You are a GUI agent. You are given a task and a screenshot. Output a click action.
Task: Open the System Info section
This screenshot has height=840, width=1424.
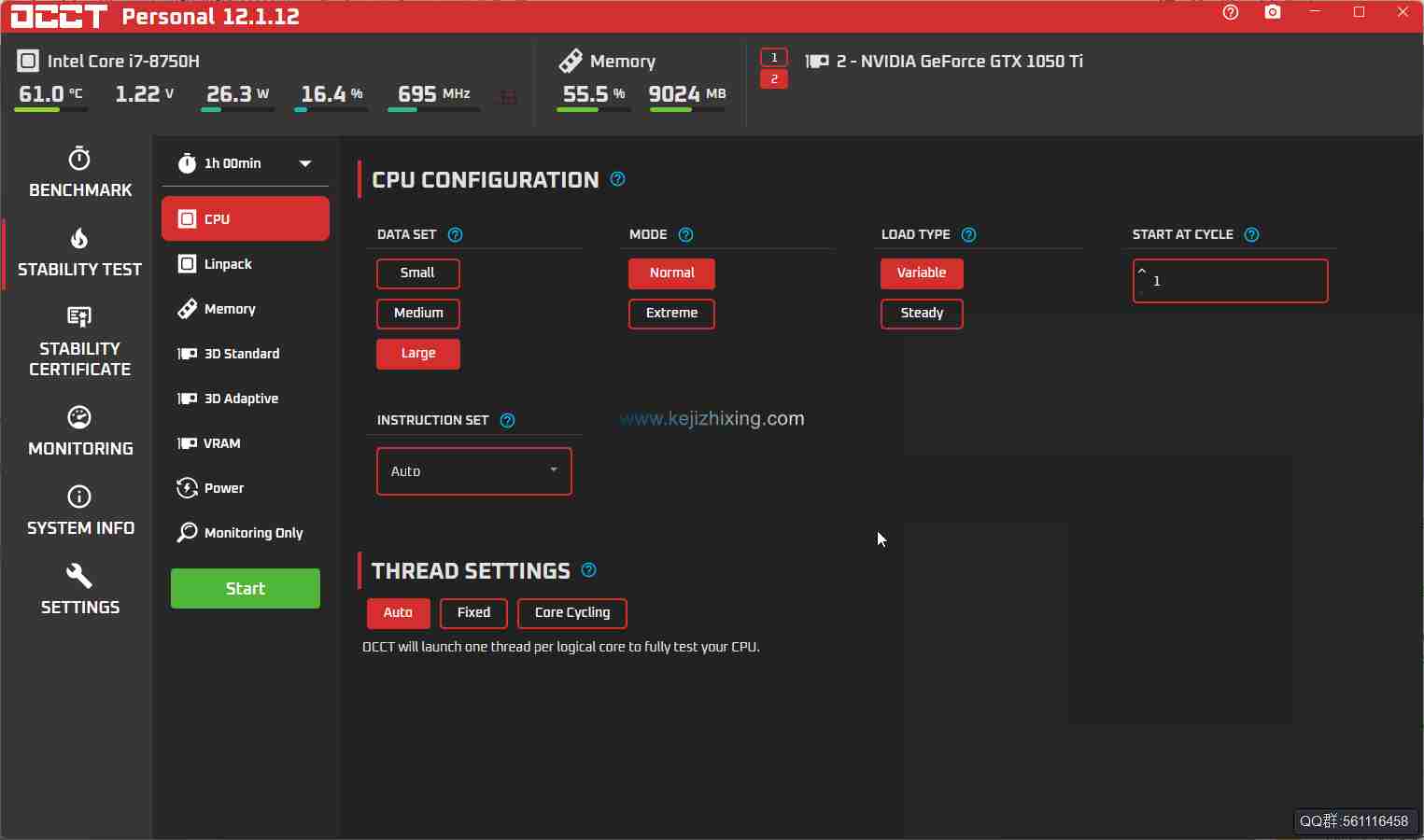click(78, 509)
